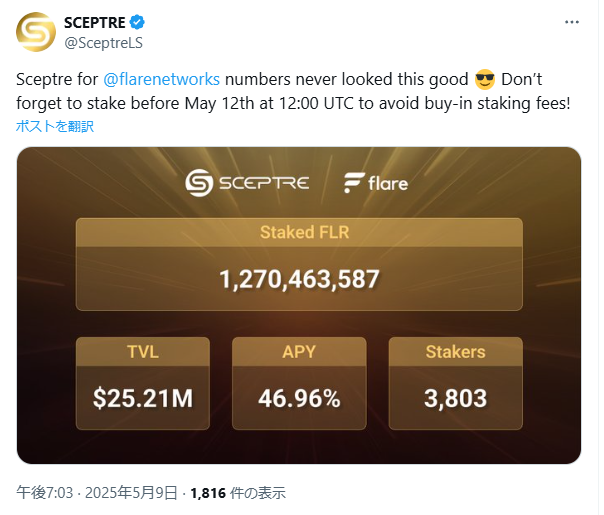
Task: Click the APY 46.96% card
Action: pos(299,383)
